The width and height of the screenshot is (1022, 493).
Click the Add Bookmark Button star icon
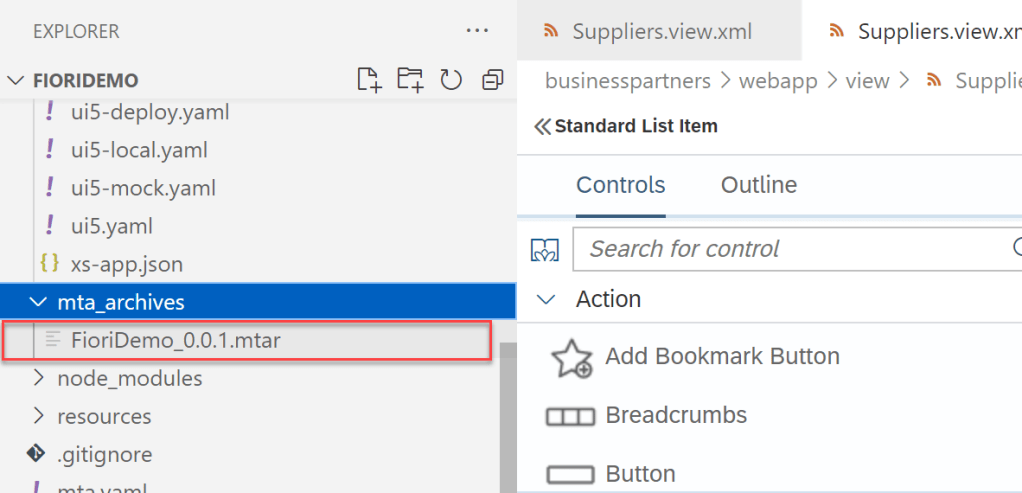point(572,358)
